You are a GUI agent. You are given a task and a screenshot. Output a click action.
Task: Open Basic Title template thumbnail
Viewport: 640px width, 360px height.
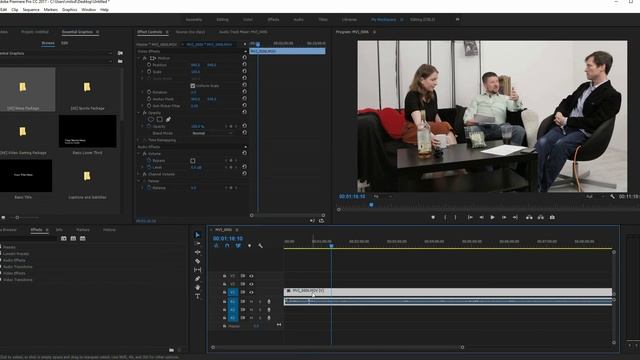(26, 176)
